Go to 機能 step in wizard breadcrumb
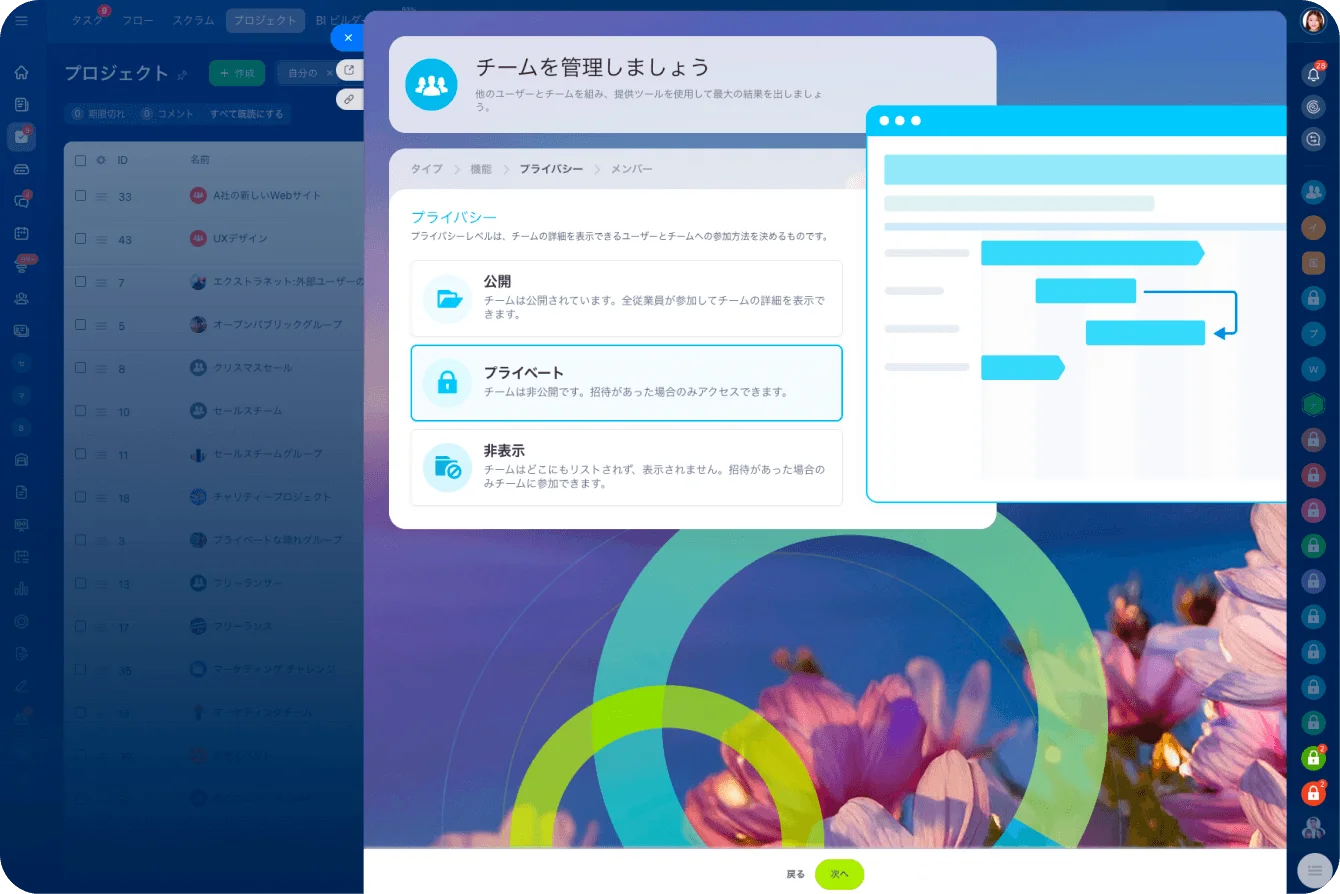The image size is (1340, 894). [x=481, y=169]
